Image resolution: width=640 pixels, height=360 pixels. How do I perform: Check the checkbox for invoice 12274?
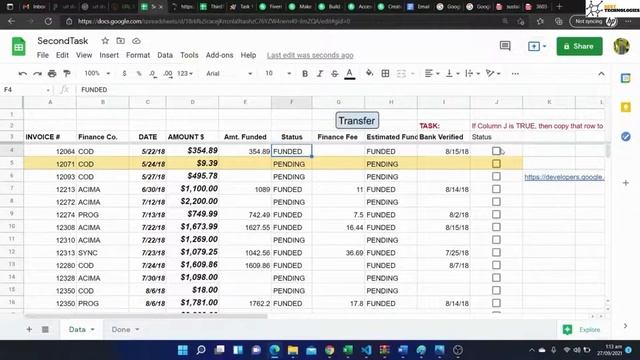tap(496, 214)
